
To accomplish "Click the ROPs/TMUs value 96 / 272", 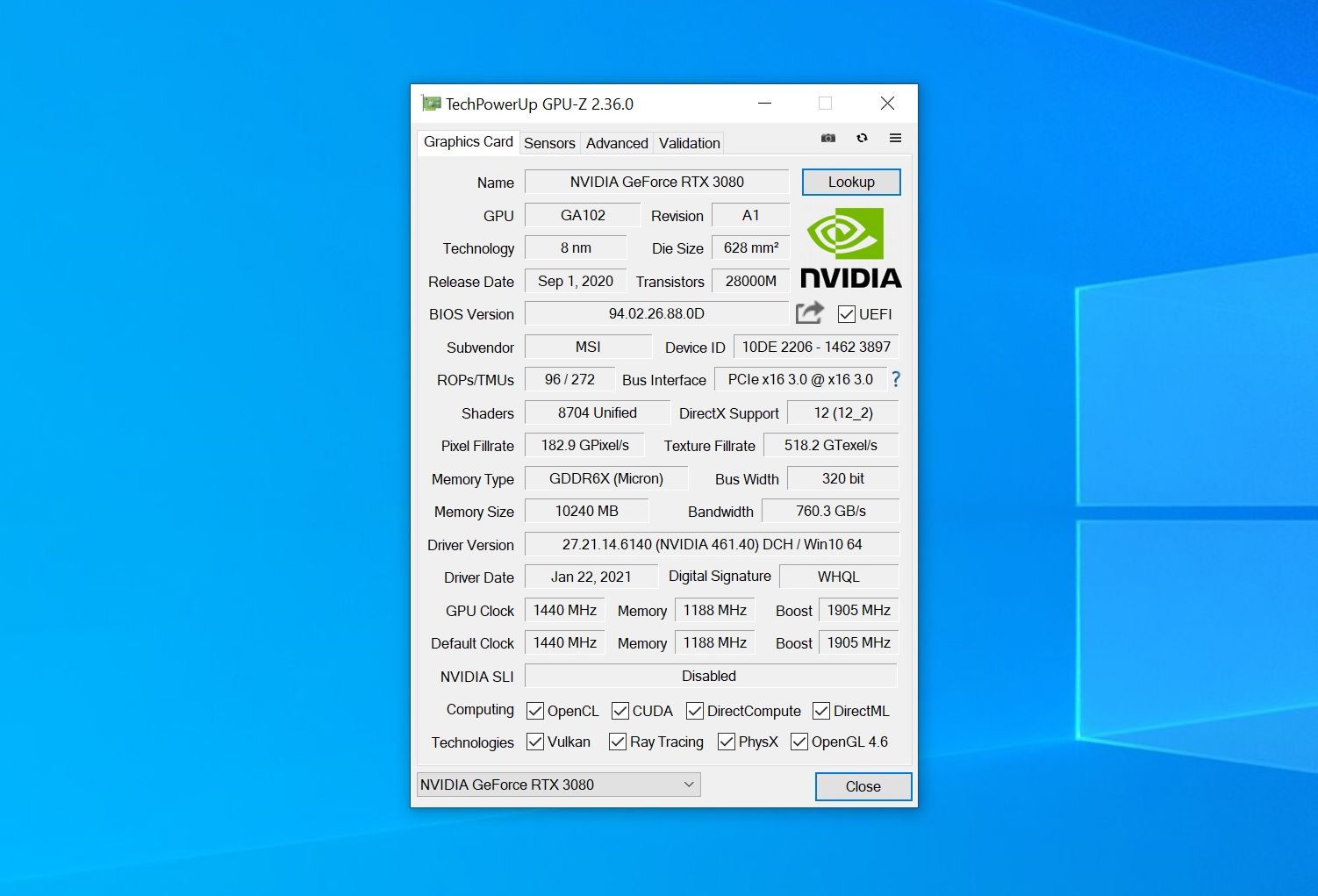I will pyautogui.click(x=569, y=379).
